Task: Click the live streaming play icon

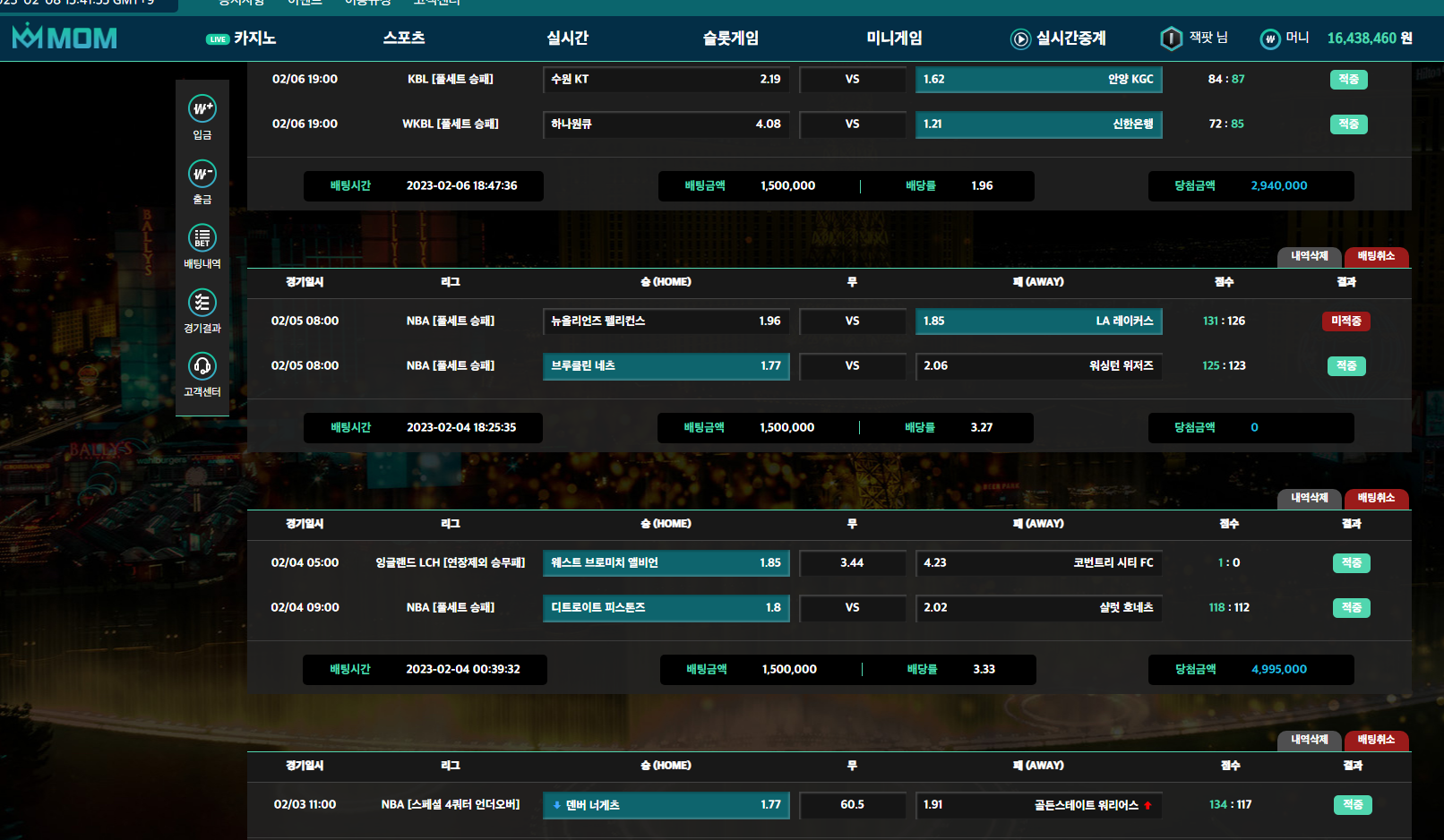Action: click(1020, 39)
